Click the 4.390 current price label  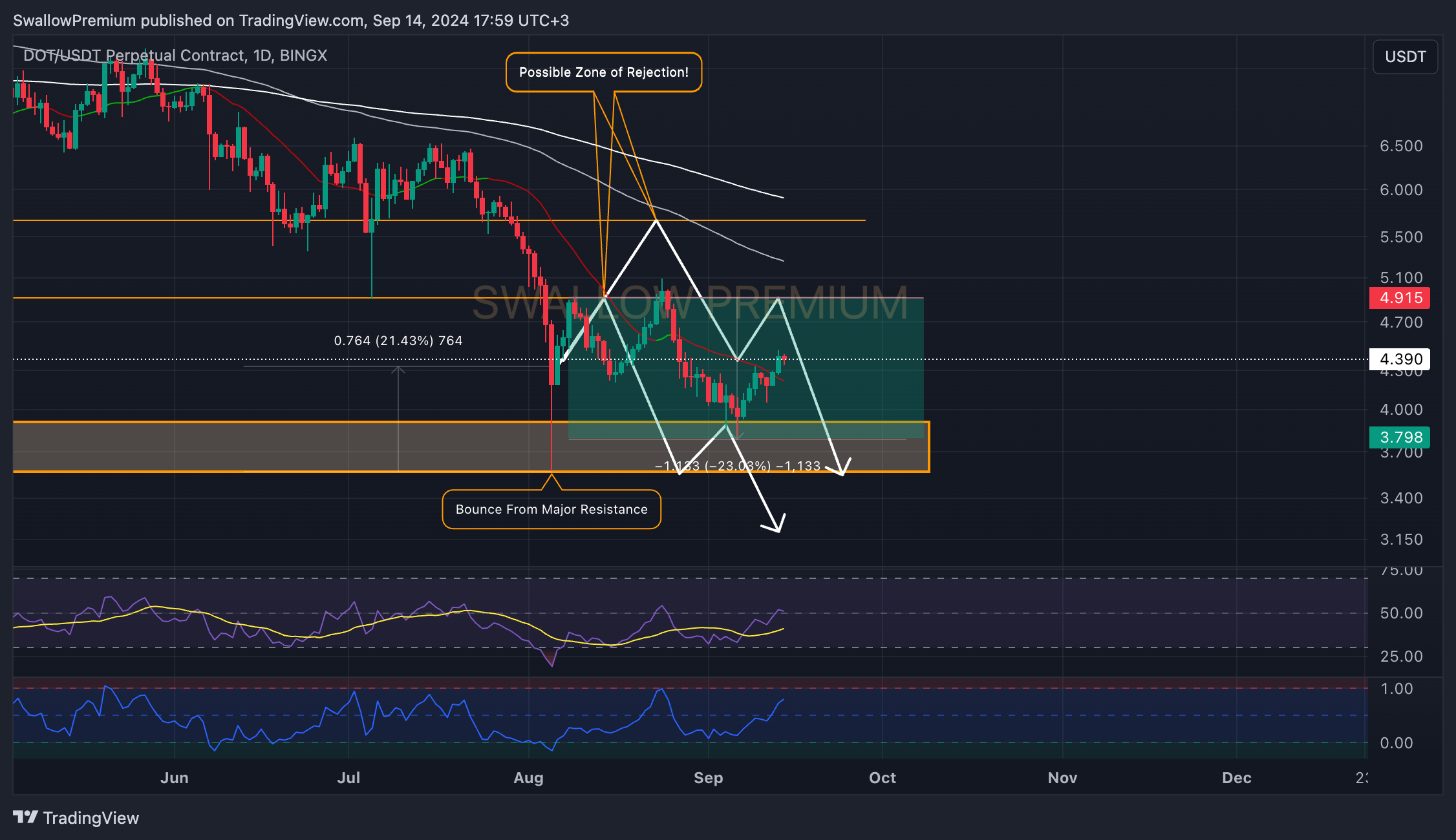1401,359
